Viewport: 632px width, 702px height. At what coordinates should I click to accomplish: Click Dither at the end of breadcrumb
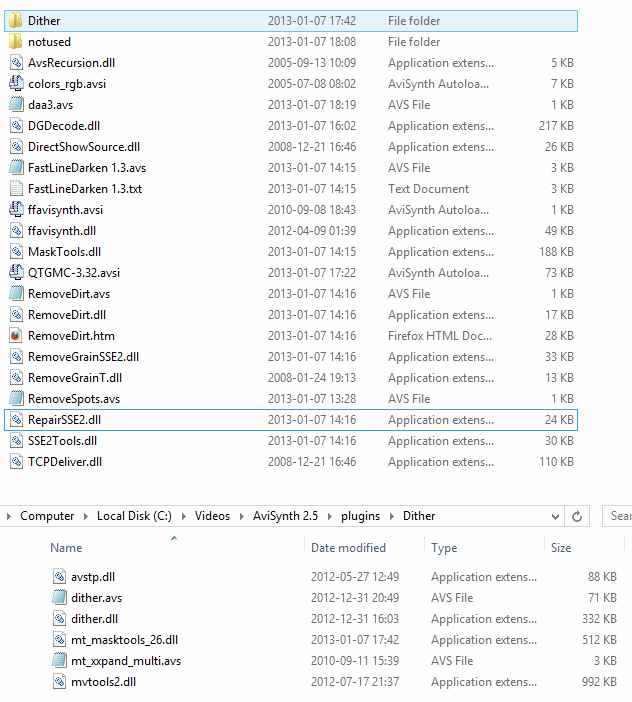point(419,516)
